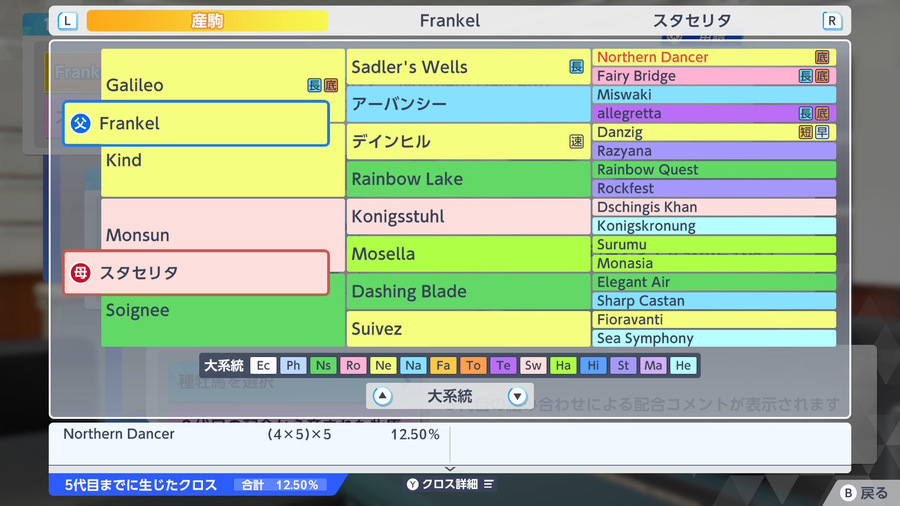Click the To lineage color swatch
900x506 pixels.
click(x=473, y=365)
